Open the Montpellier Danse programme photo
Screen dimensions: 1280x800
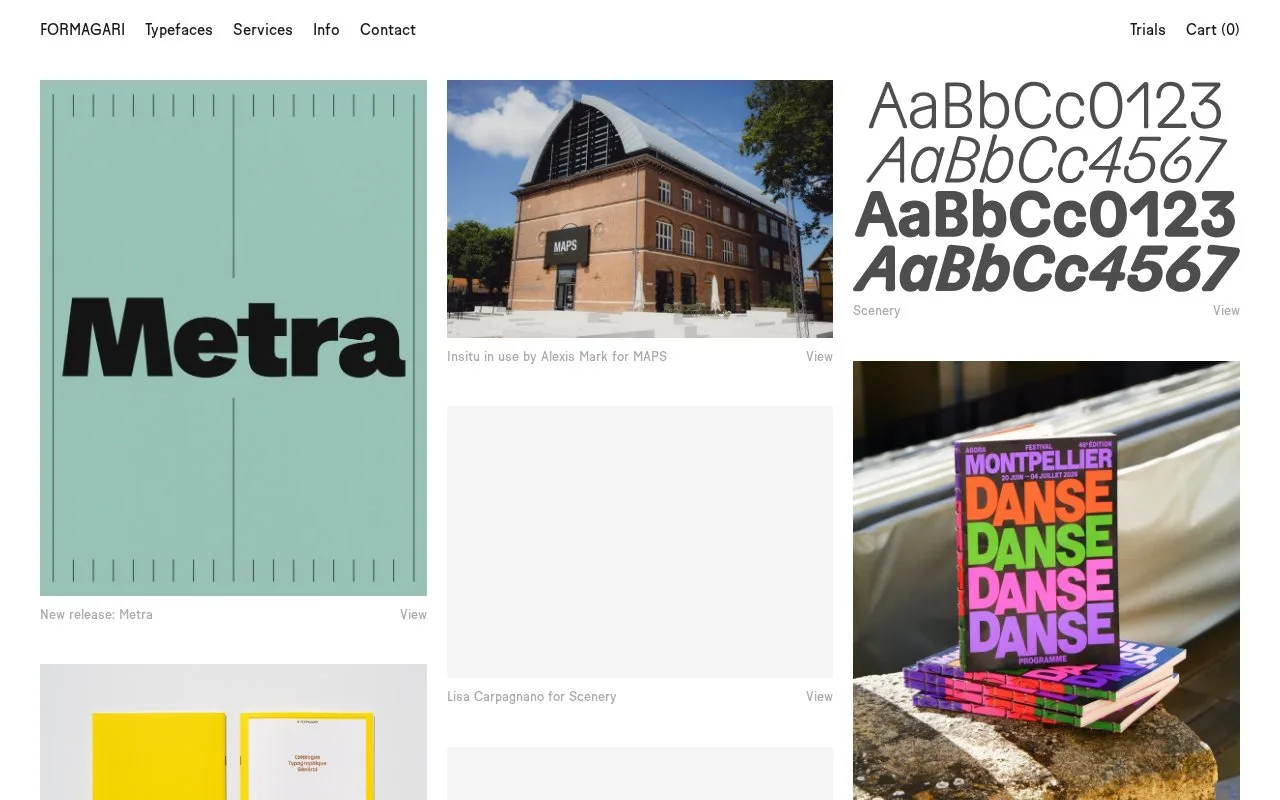(1046, 580)
